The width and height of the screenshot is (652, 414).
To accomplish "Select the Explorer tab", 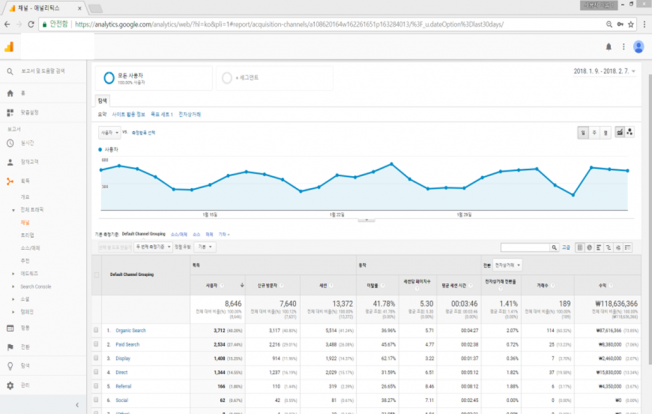I will tap(102, 101).
